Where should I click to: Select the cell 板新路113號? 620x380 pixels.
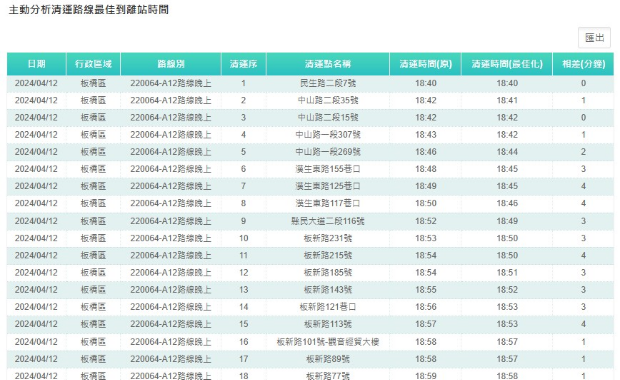pos(328,324)
